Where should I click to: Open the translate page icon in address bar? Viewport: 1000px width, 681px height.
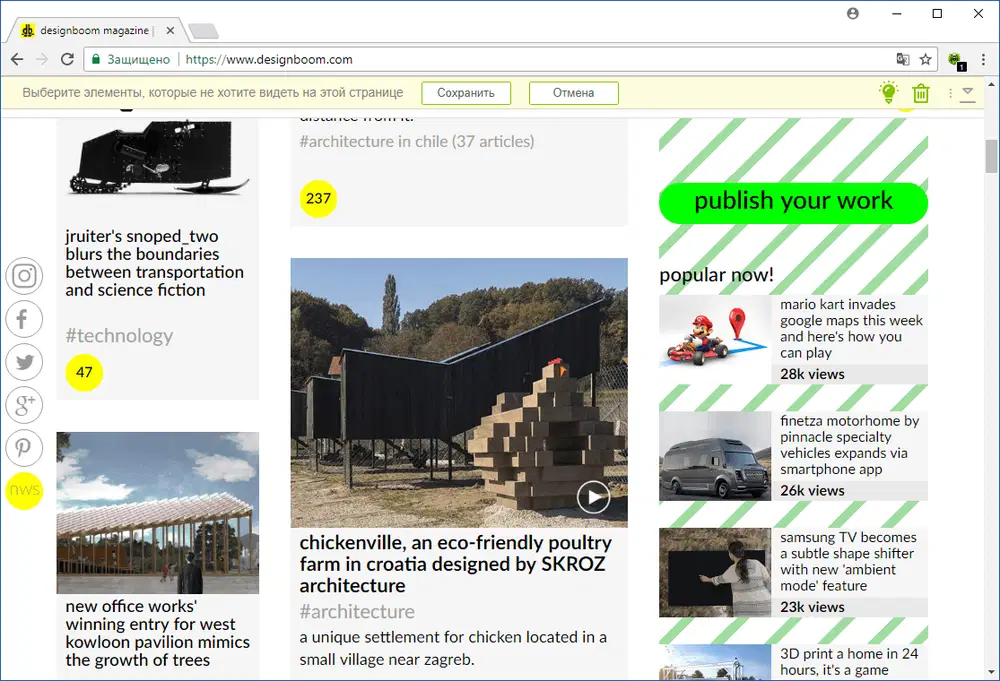click(x=902, y=59)
